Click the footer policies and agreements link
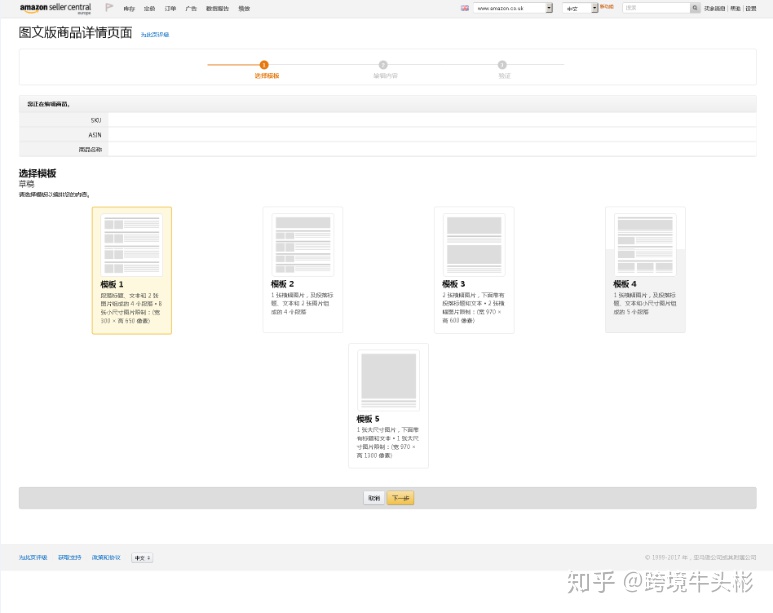The width and height of the screenshot is (773, 613). point(106,558)
